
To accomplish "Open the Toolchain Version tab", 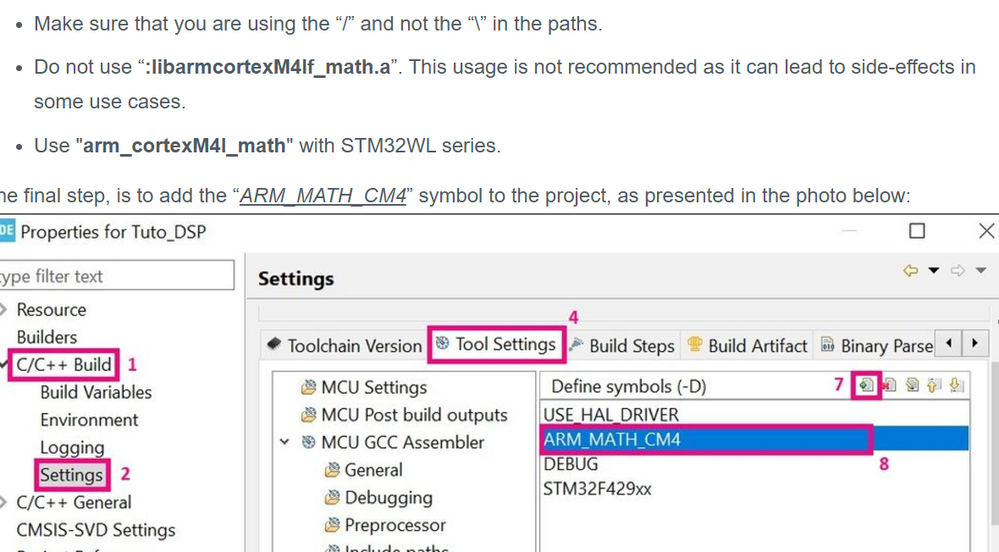I will click(x=344, y=346).
